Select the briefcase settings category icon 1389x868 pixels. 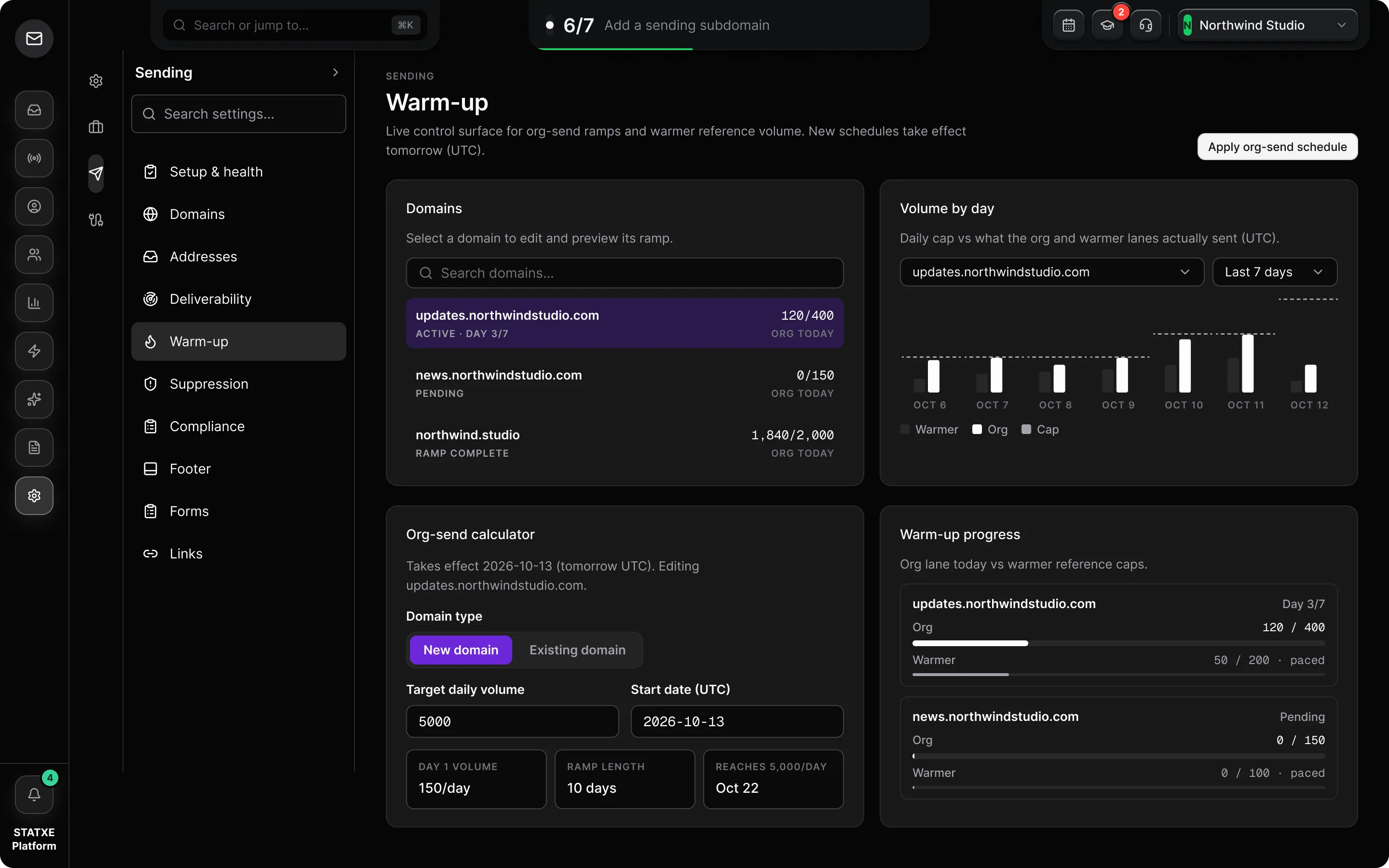tap(96, 127)
